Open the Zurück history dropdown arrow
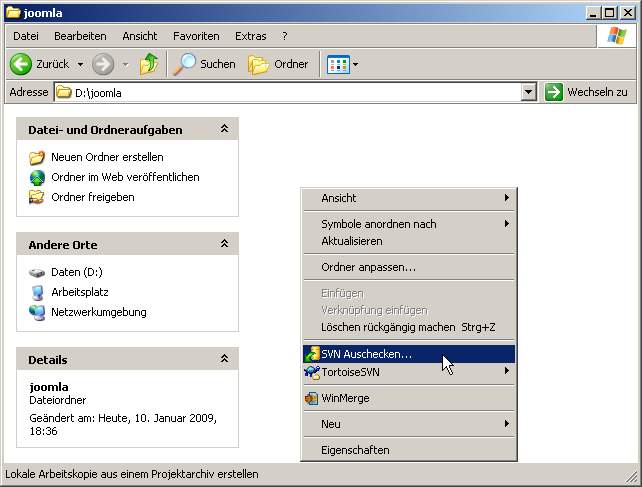Screen dimensions: 642x487 pos(80,64)
